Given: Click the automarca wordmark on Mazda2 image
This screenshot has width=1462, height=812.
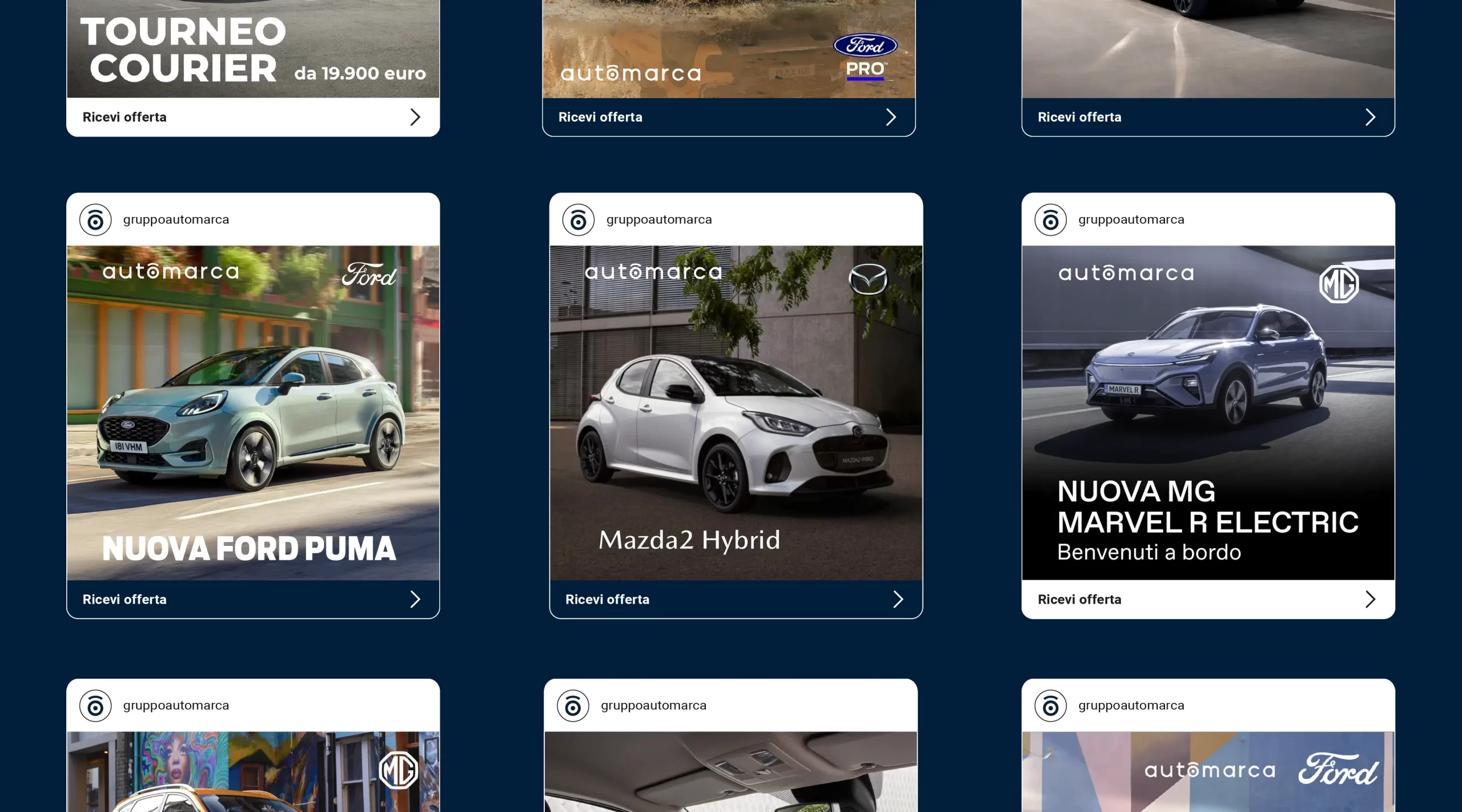Looking at the screenshot, I should coord(653,272).
